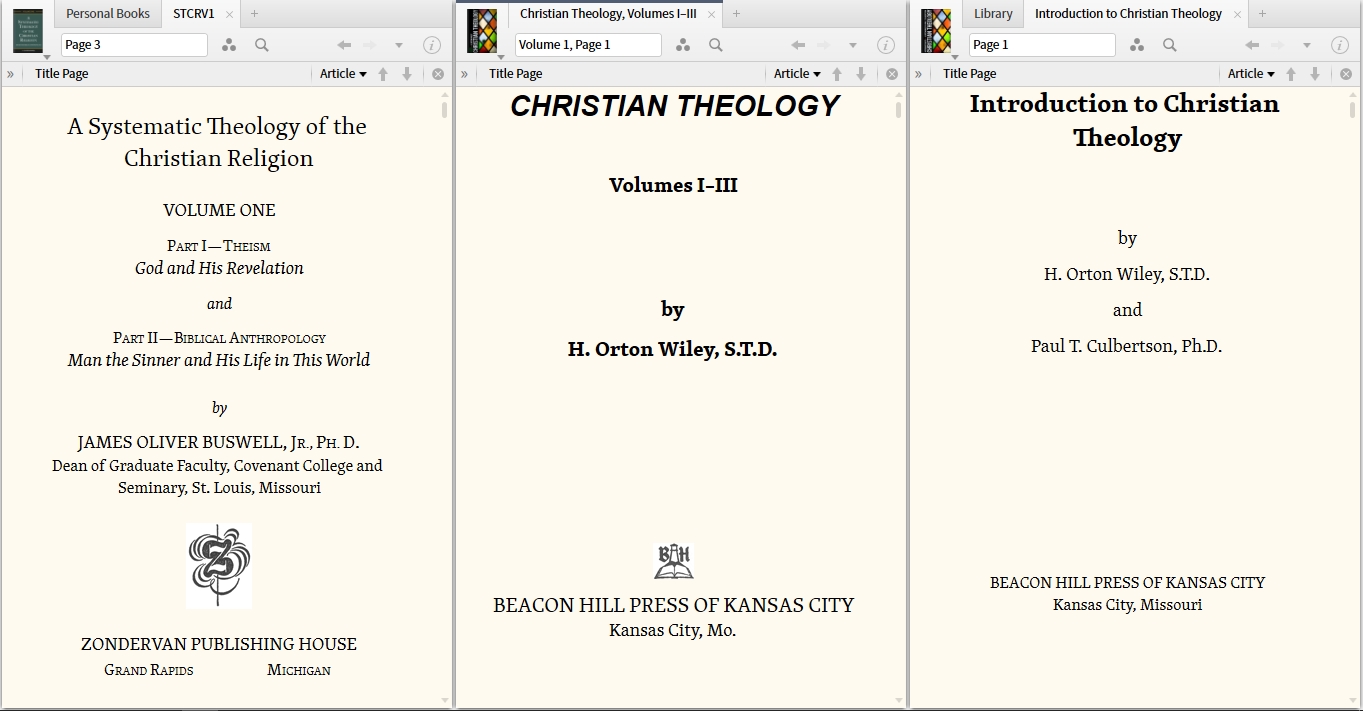Screen dimensions: 1363x711
Task: Click search icon in Introduction to Christian Theology panel
Action: pyautogui.click(x=1170, y=45)
